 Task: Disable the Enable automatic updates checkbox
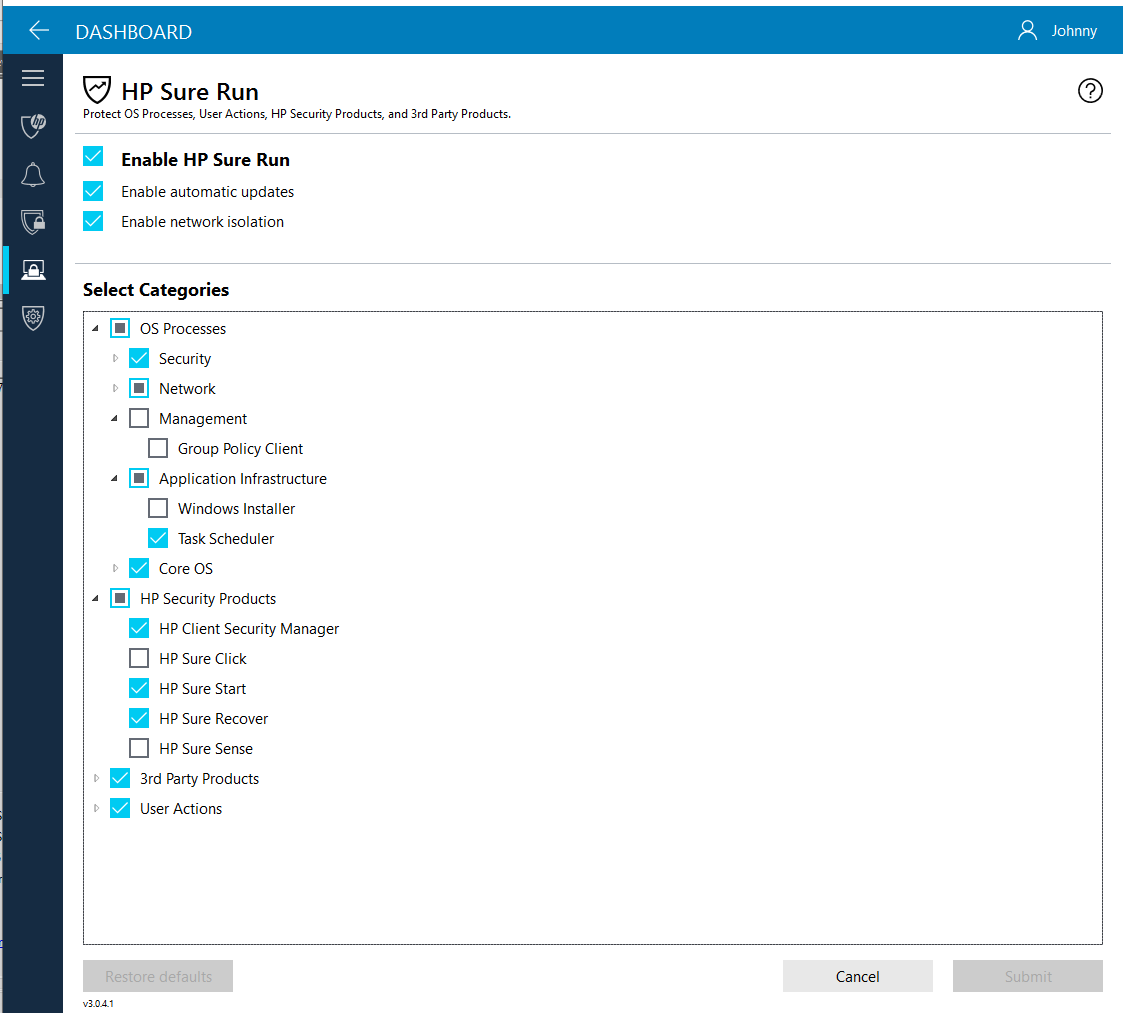click(93, 190)
